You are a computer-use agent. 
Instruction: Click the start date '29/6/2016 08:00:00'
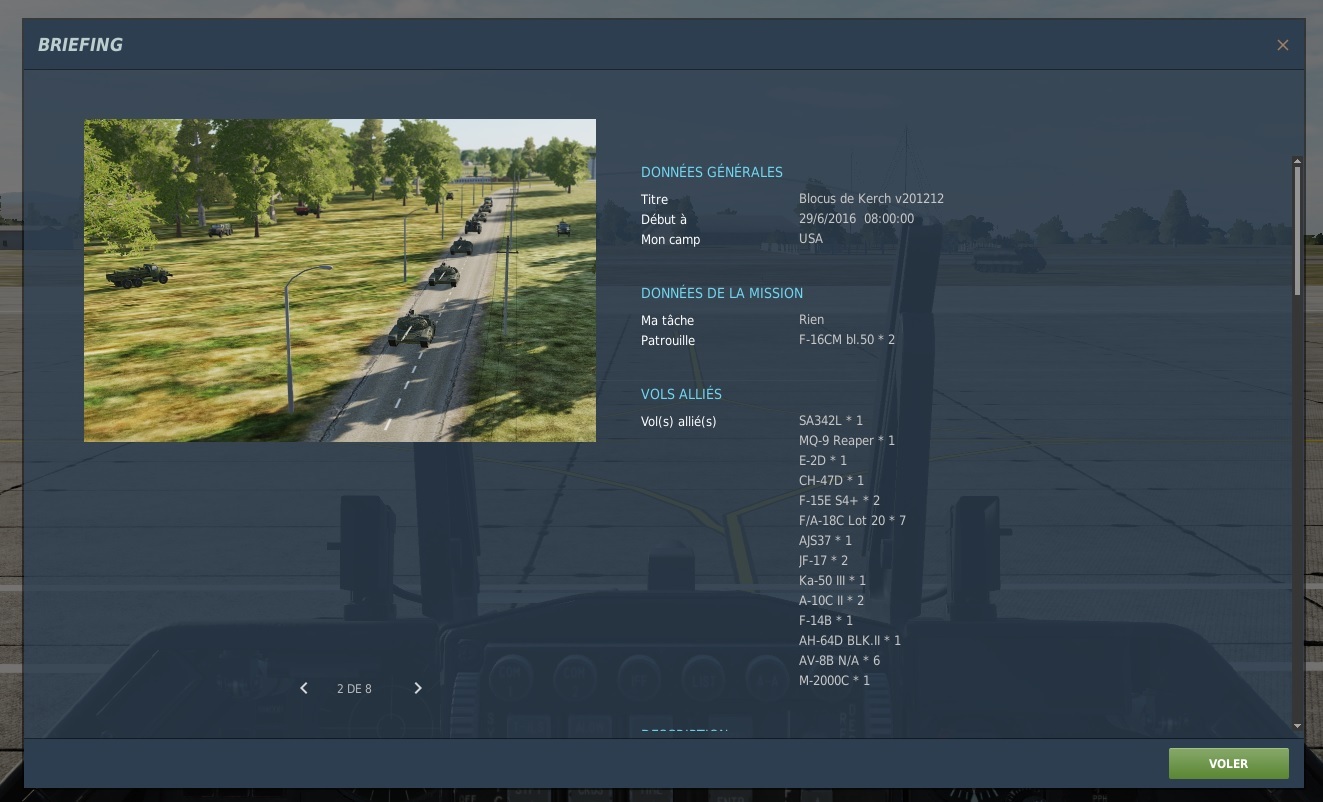click(856, 219)
